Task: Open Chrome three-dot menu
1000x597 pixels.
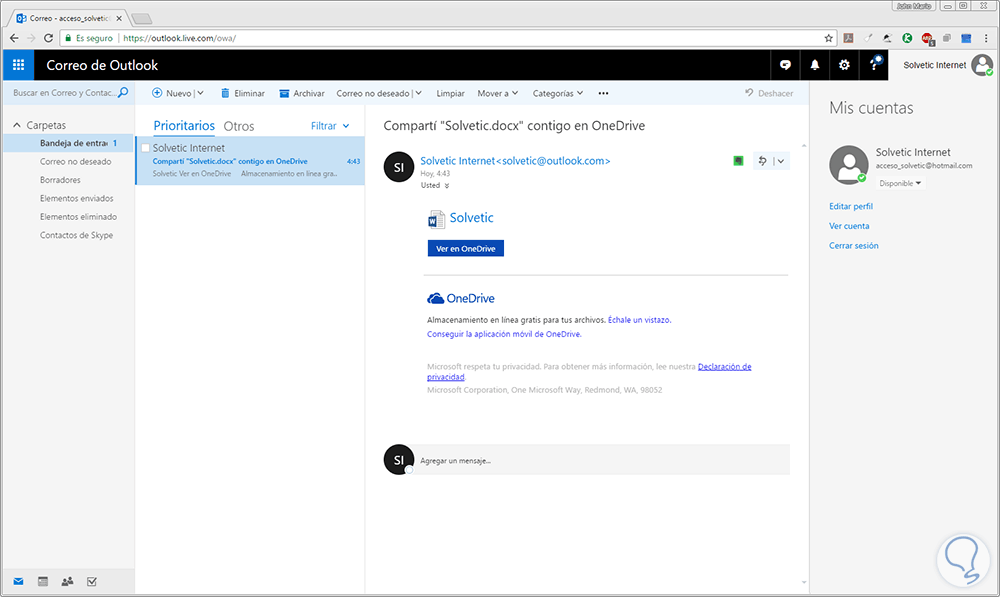Action: pos(986,38)
